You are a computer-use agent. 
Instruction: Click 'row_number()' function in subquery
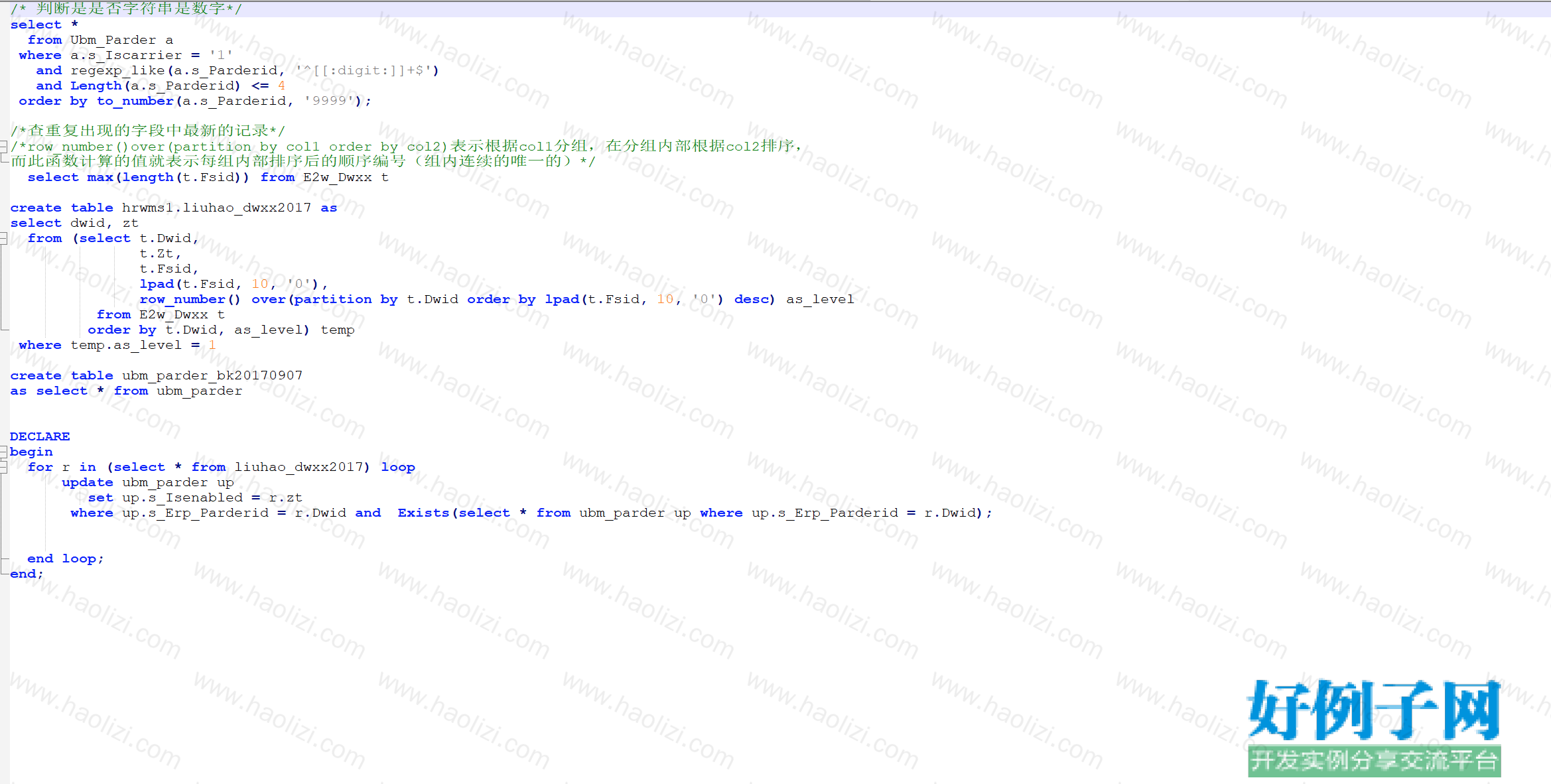tap(190, 299)
